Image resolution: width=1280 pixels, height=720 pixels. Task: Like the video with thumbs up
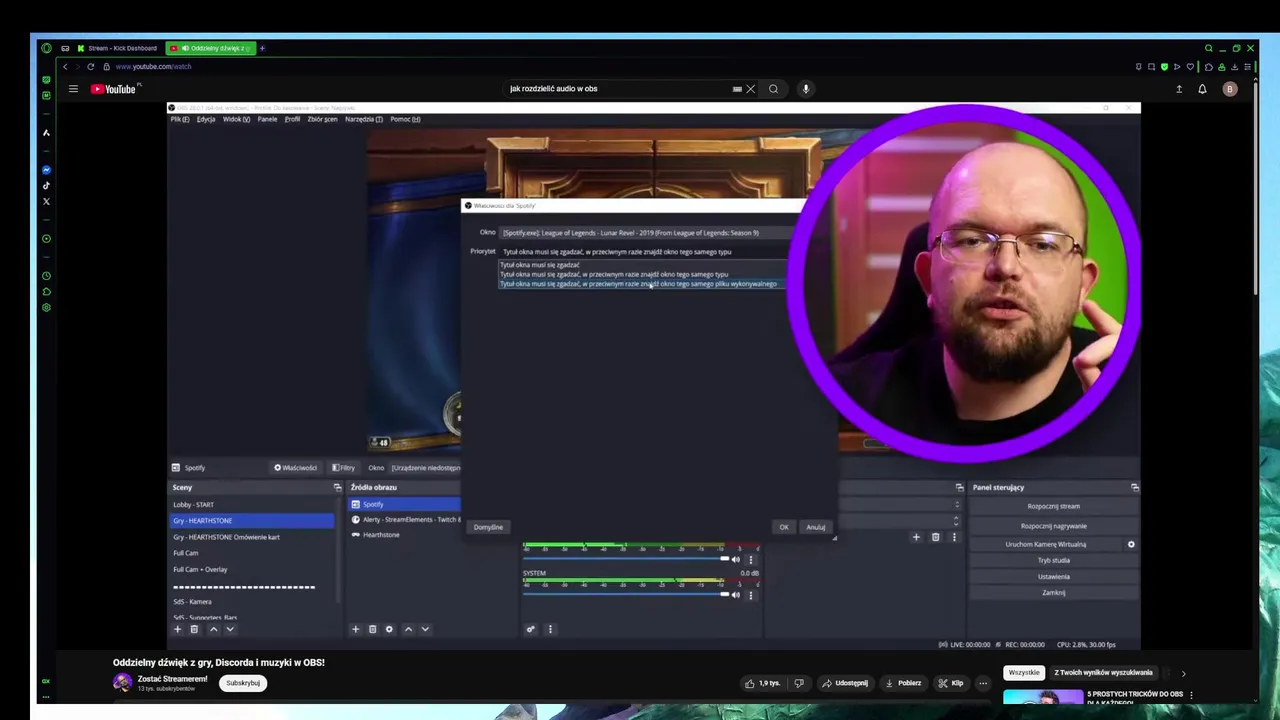(x=762, y=683)
